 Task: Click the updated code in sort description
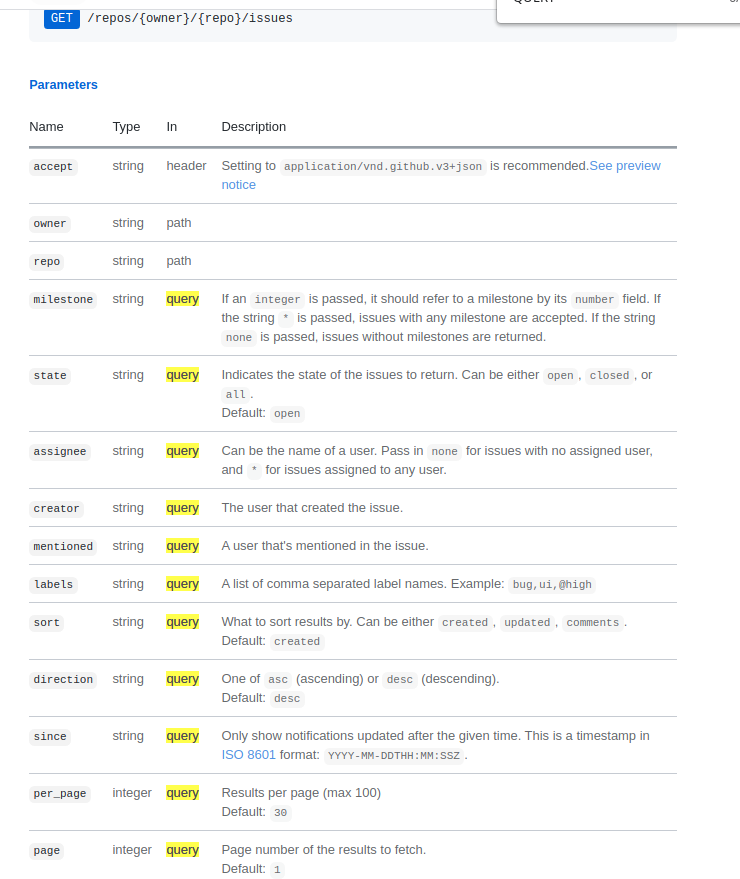pyautogui.click(x=527, y=623)
